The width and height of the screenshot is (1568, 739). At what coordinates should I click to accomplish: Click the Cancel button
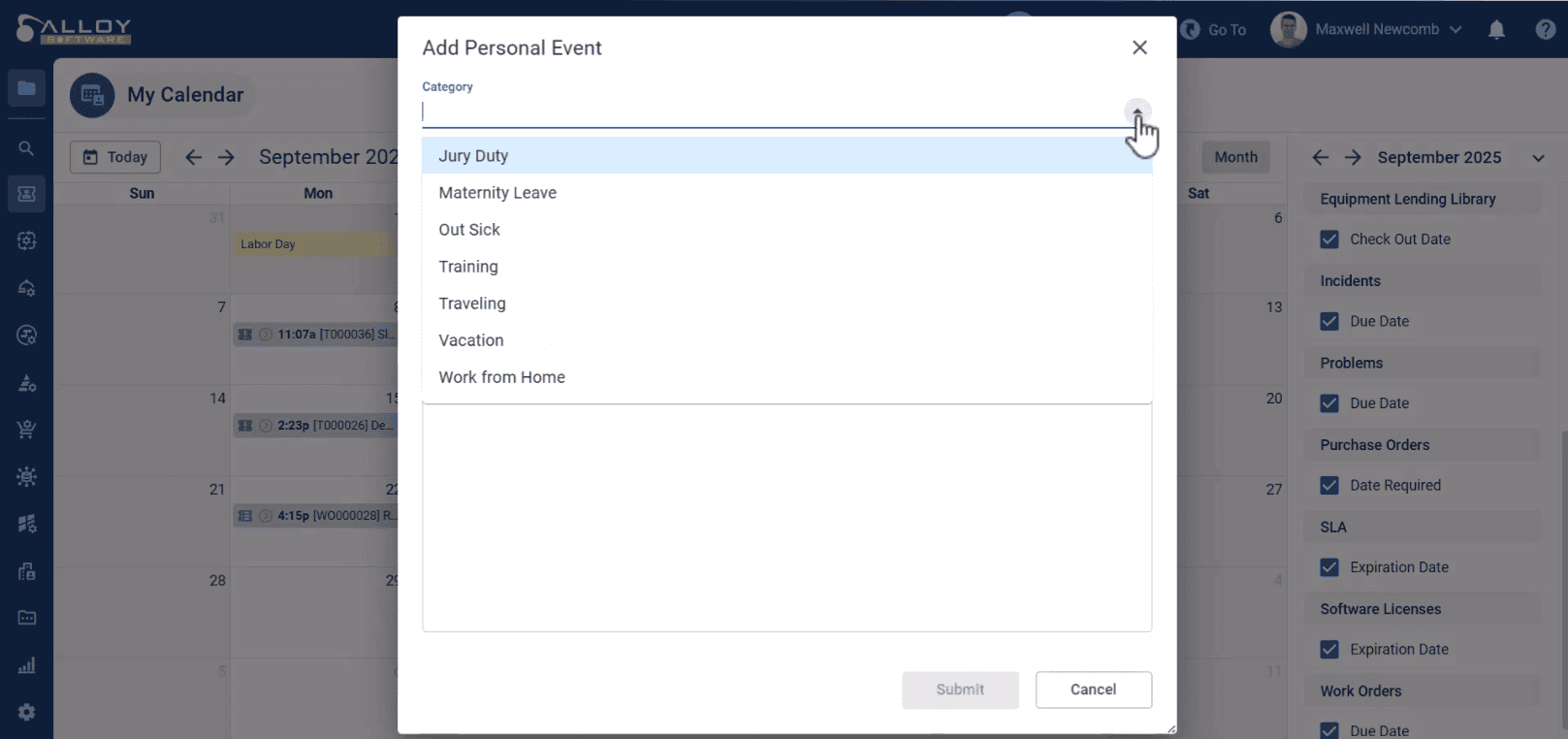click(1093, 690)
